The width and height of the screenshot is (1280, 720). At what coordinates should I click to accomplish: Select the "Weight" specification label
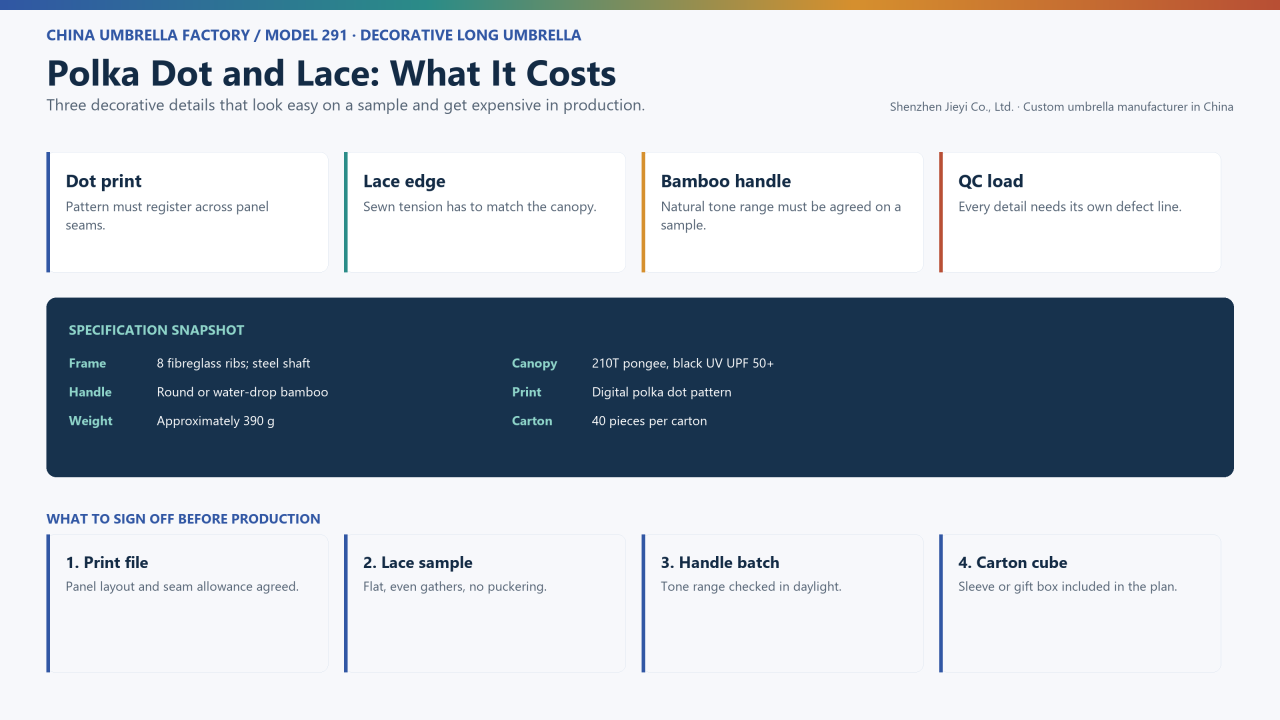click(91, 421)
